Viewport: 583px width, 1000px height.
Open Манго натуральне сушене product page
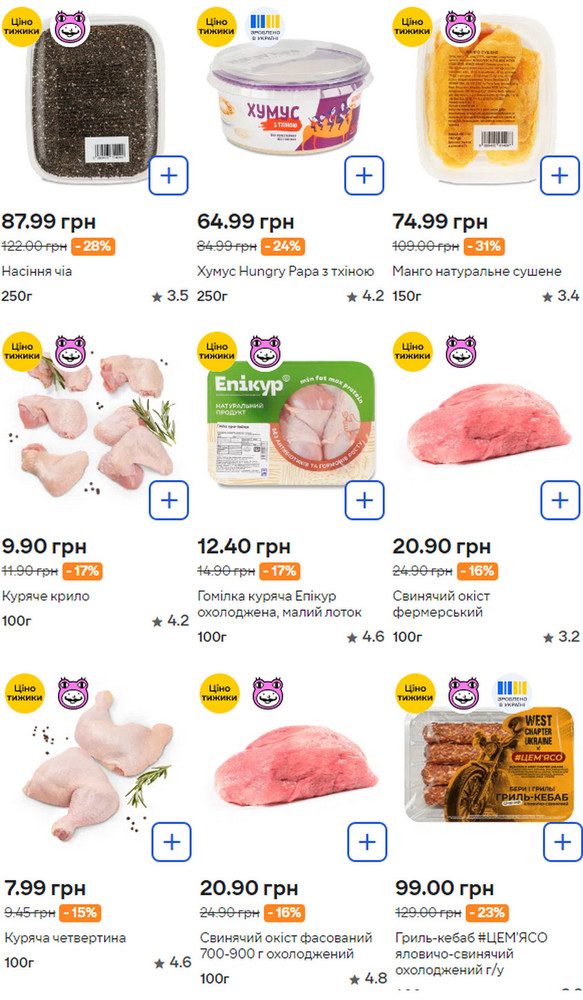pos(476,271)
